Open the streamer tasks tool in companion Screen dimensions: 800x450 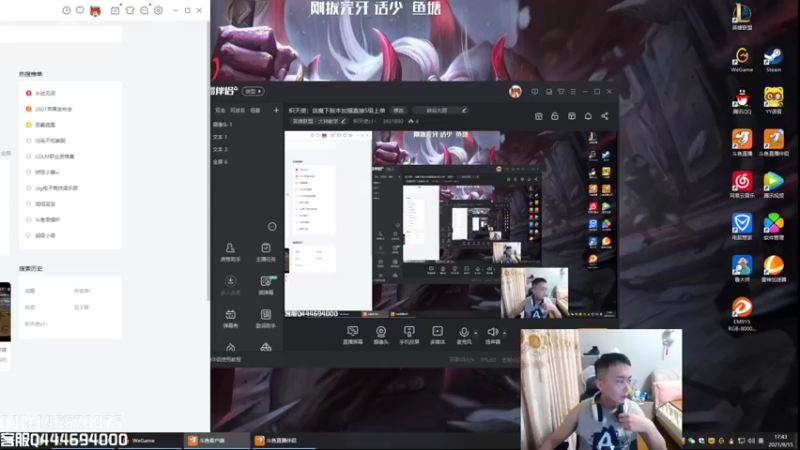pos(266,252)
